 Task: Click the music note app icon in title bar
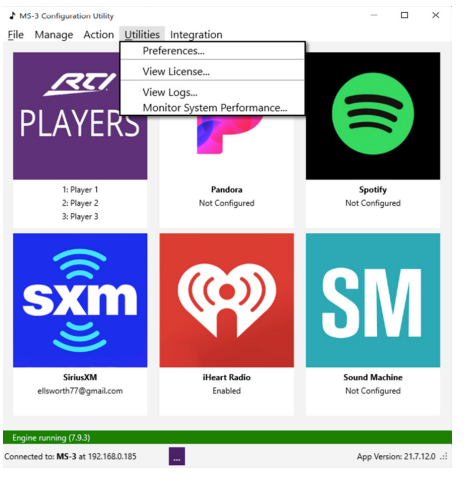pyautogui.click(x=12, y=16)
